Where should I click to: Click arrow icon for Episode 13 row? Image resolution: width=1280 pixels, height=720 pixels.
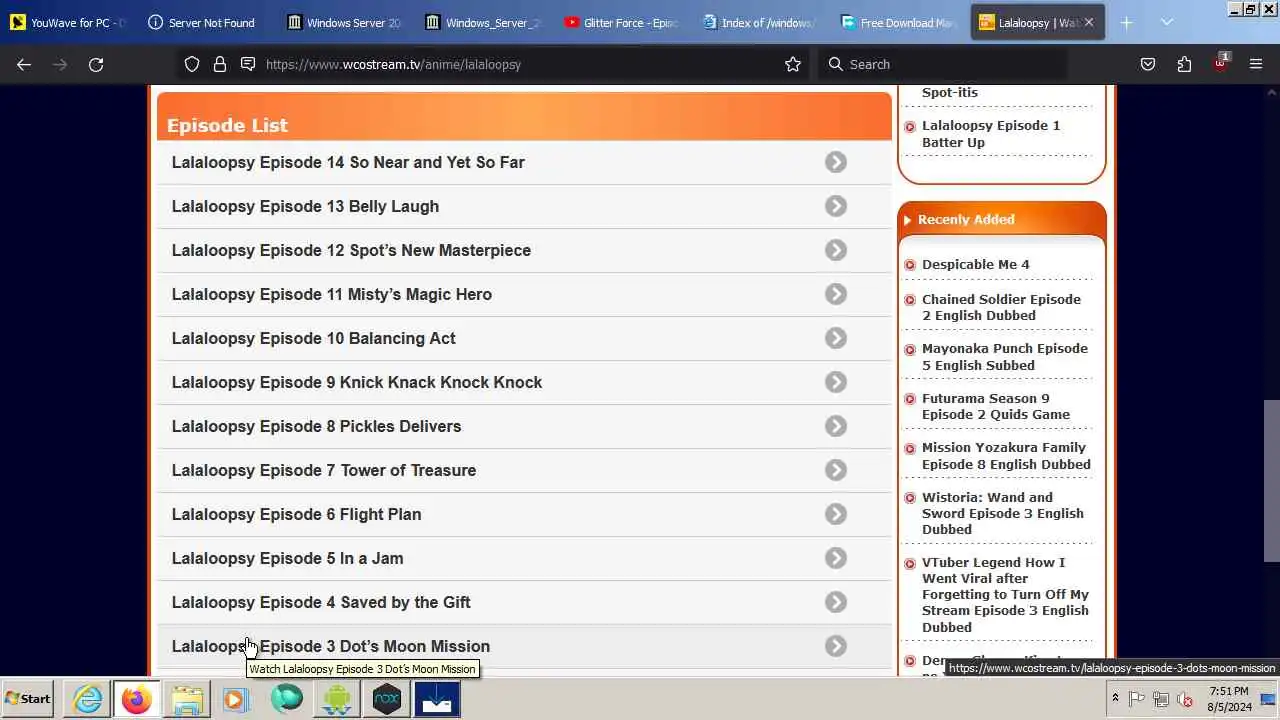click(836, 206)
